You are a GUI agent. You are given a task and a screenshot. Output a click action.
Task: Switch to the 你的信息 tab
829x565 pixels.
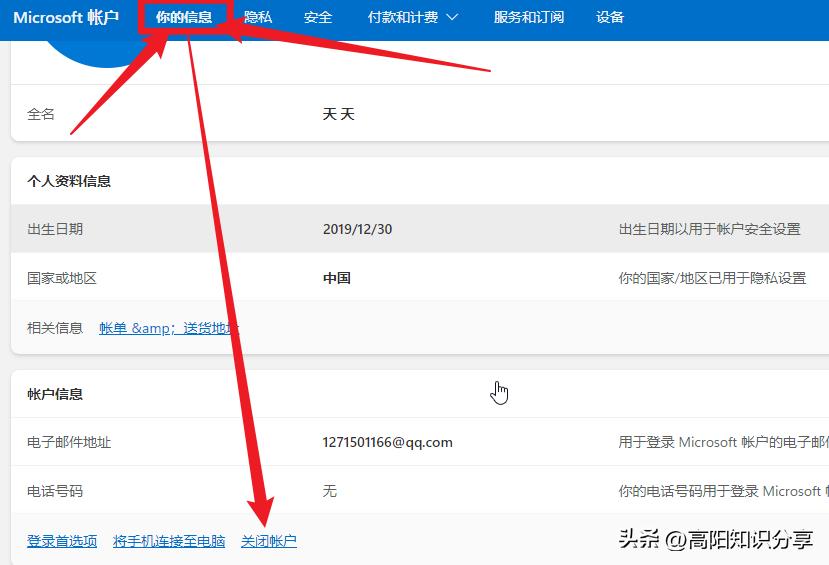[184, 17]
